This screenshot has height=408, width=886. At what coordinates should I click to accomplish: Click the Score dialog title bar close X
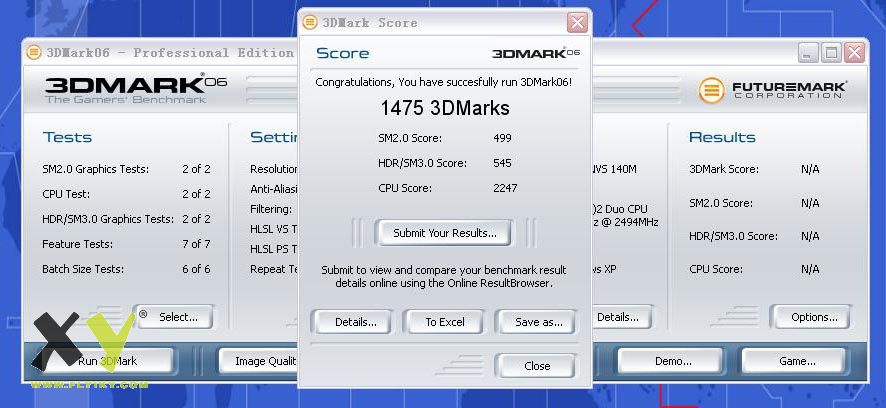pos(577,23)
